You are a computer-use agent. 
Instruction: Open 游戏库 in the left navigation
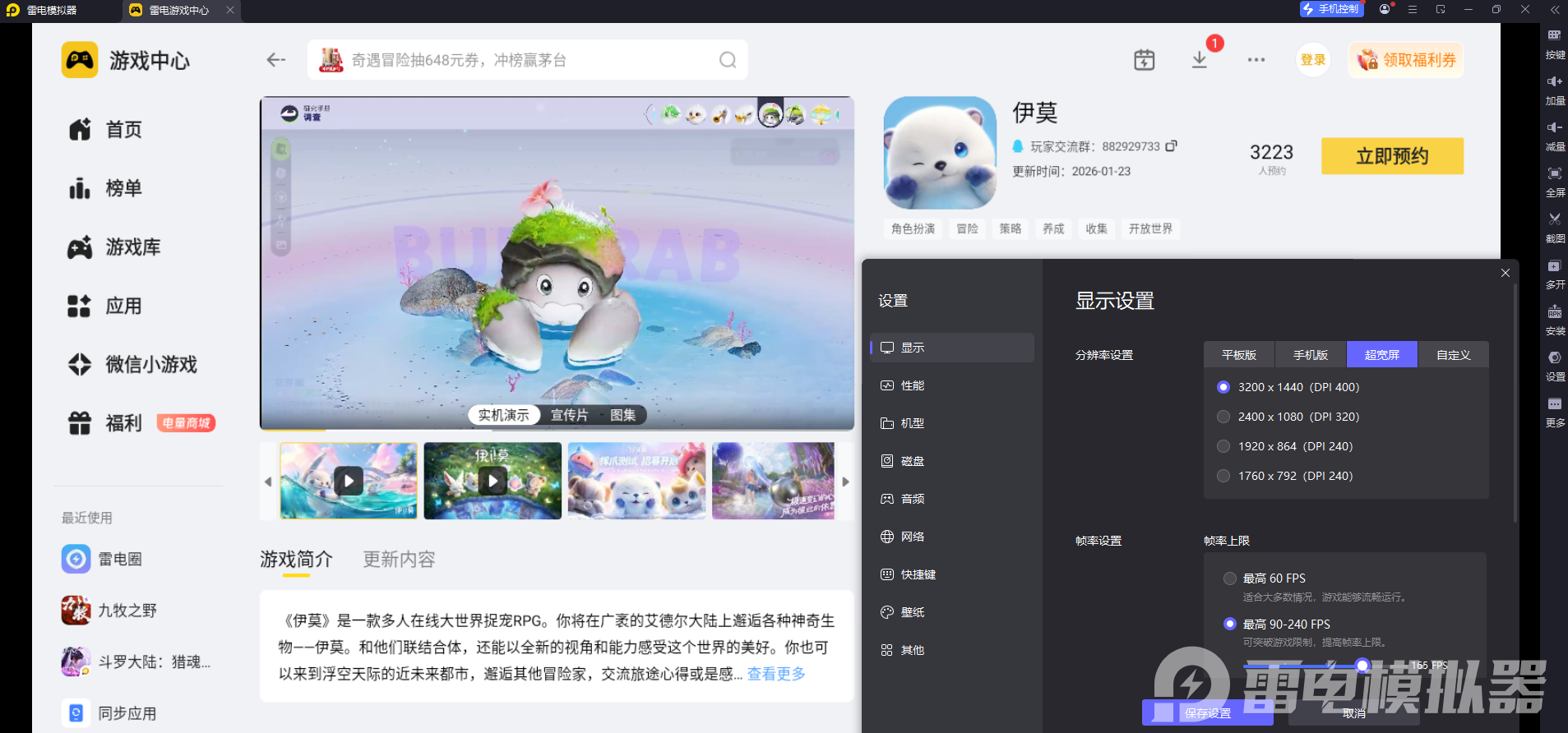click(114, 247)
